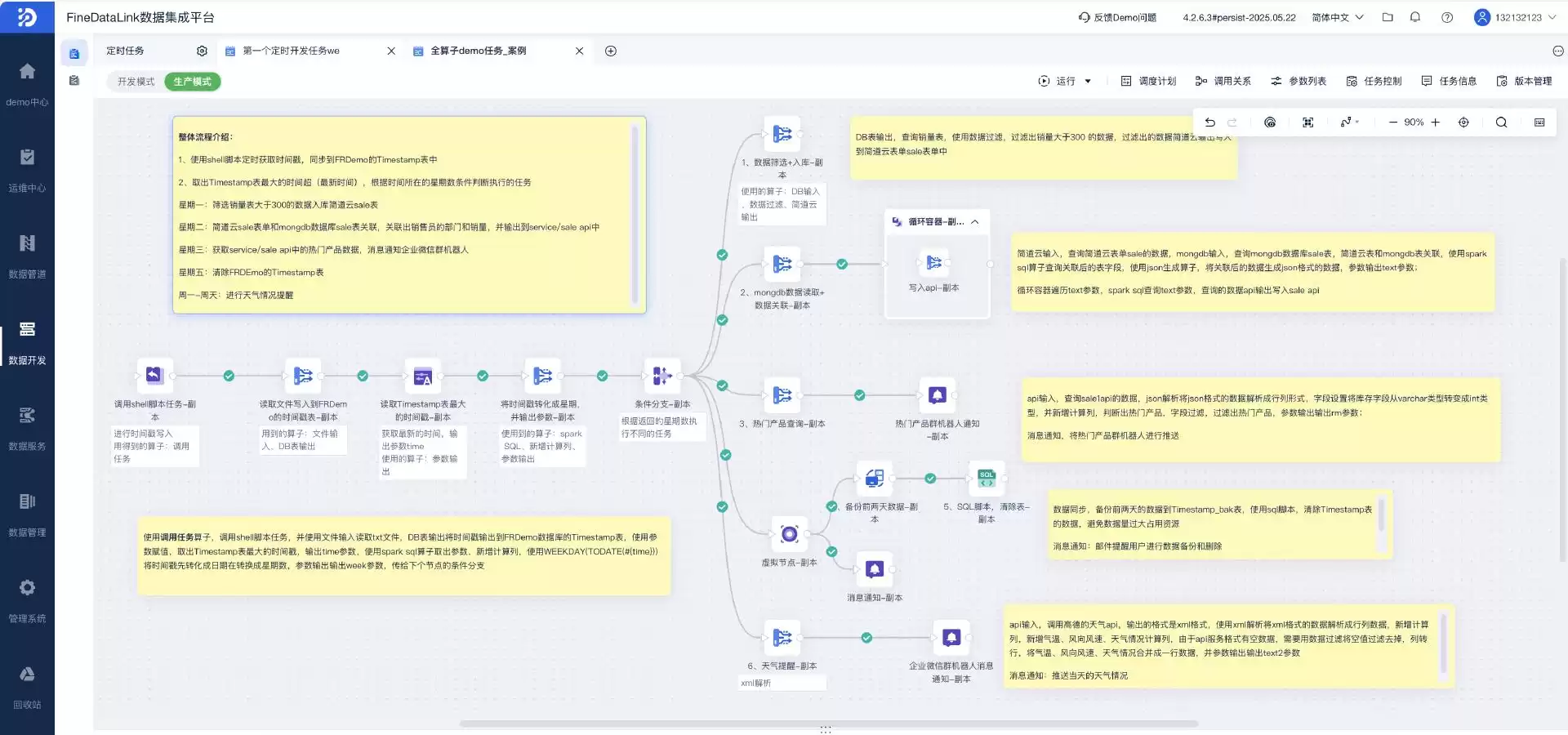Click the zoom in plus icon
1568x735 pixels.
tap(1435, 122)
